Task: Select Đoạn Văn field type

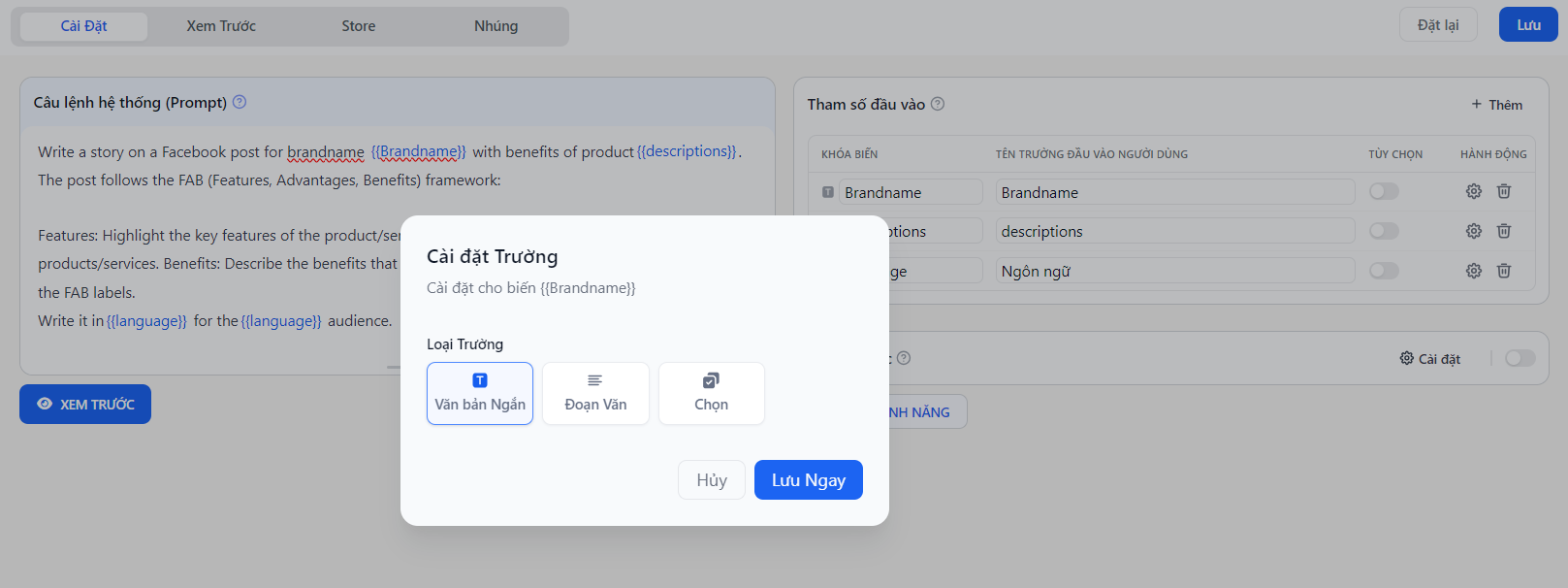Action: (x=595, y=393)
